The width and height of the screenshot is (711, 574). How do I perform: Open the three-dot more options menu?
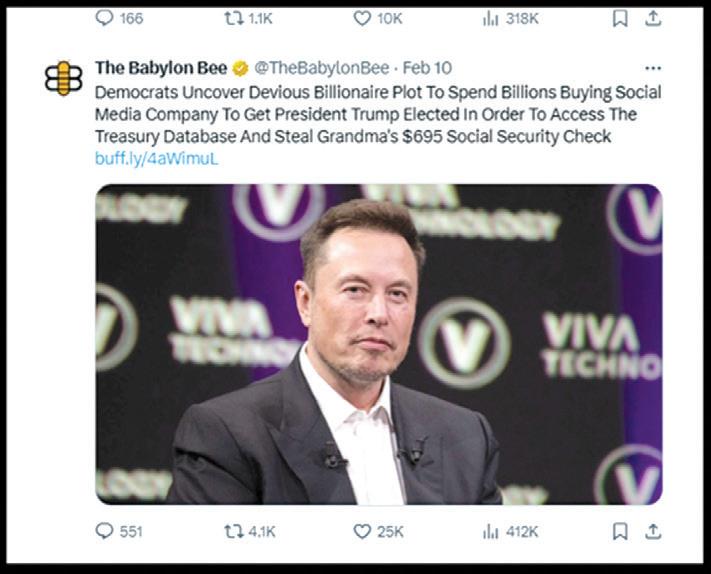click(653, 68)
